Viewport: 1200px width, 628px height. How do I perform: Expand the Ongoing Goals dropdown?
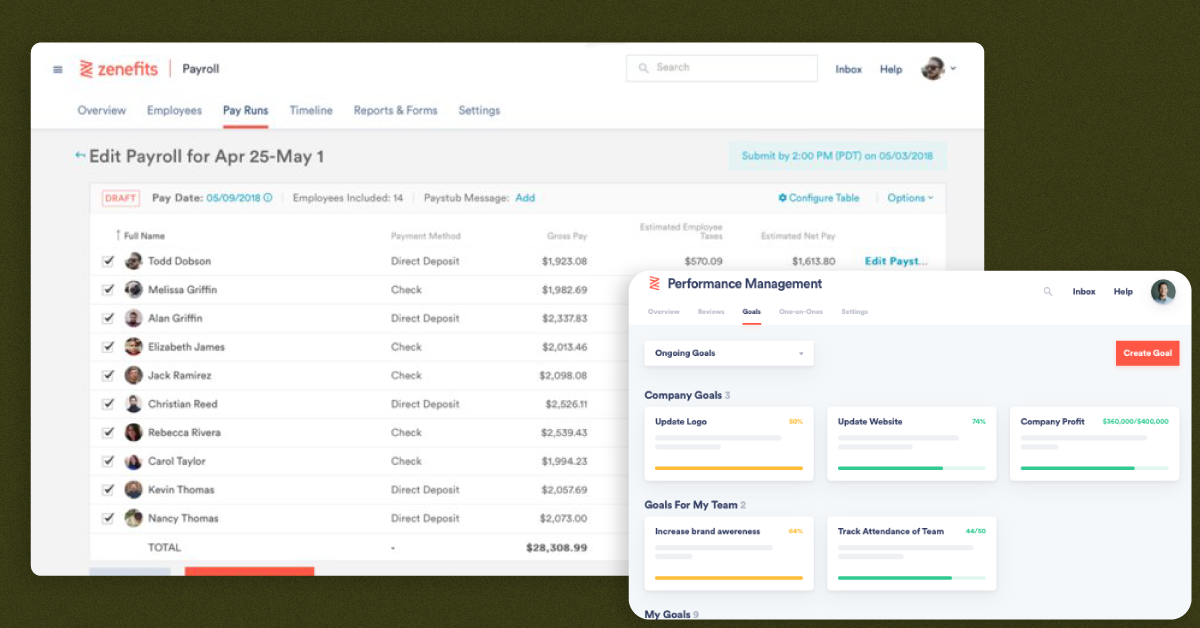coord(729,353)
